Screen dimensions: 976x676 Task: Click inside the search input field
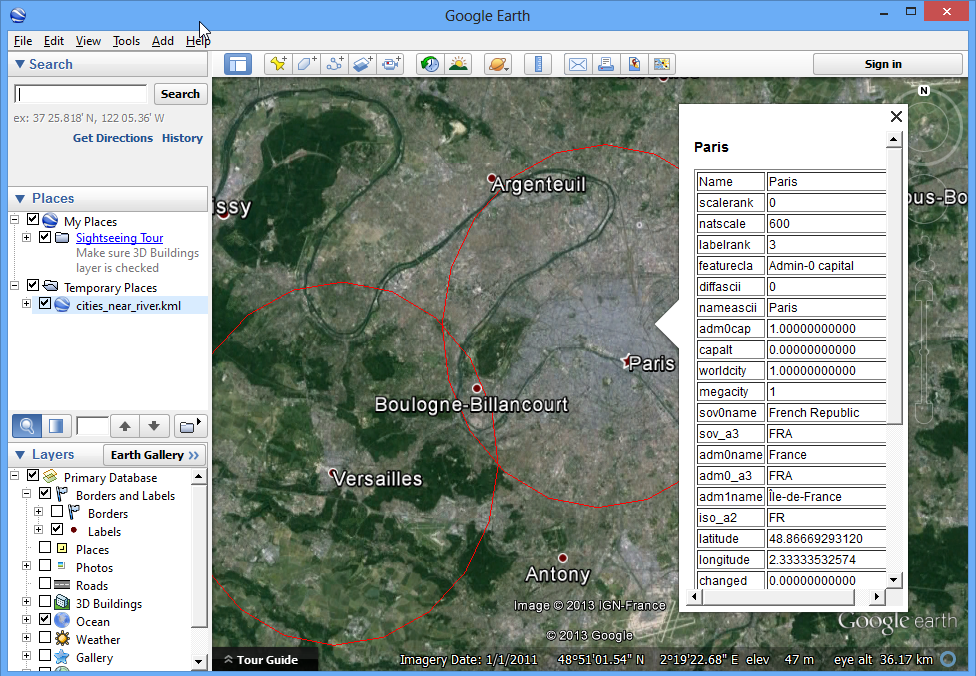(80, 94)
